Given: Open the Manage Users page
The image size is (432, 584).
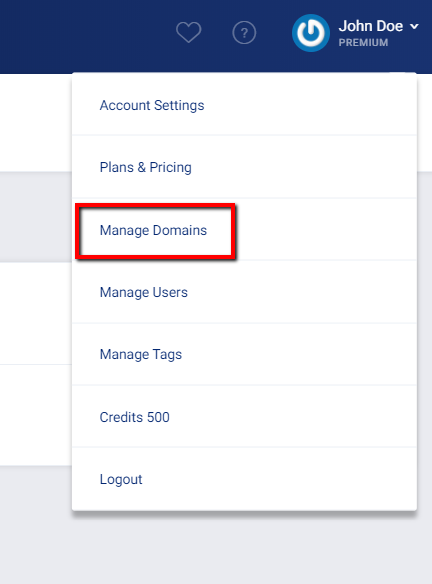Looking at the screenshot, I should (143, 292).
